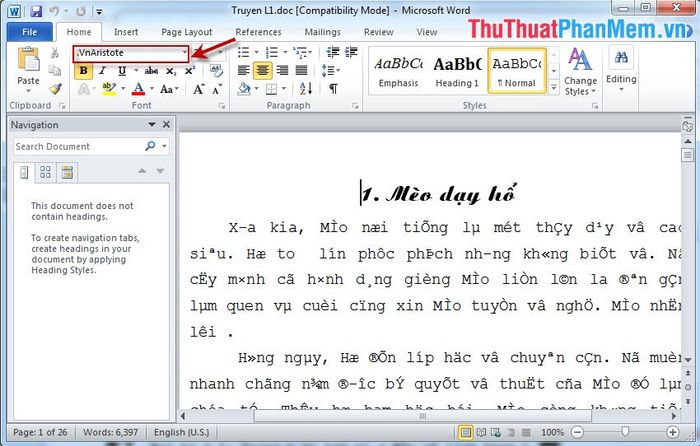Align text right
This screenshot has width=700, height=446.
tap(282, 70)
